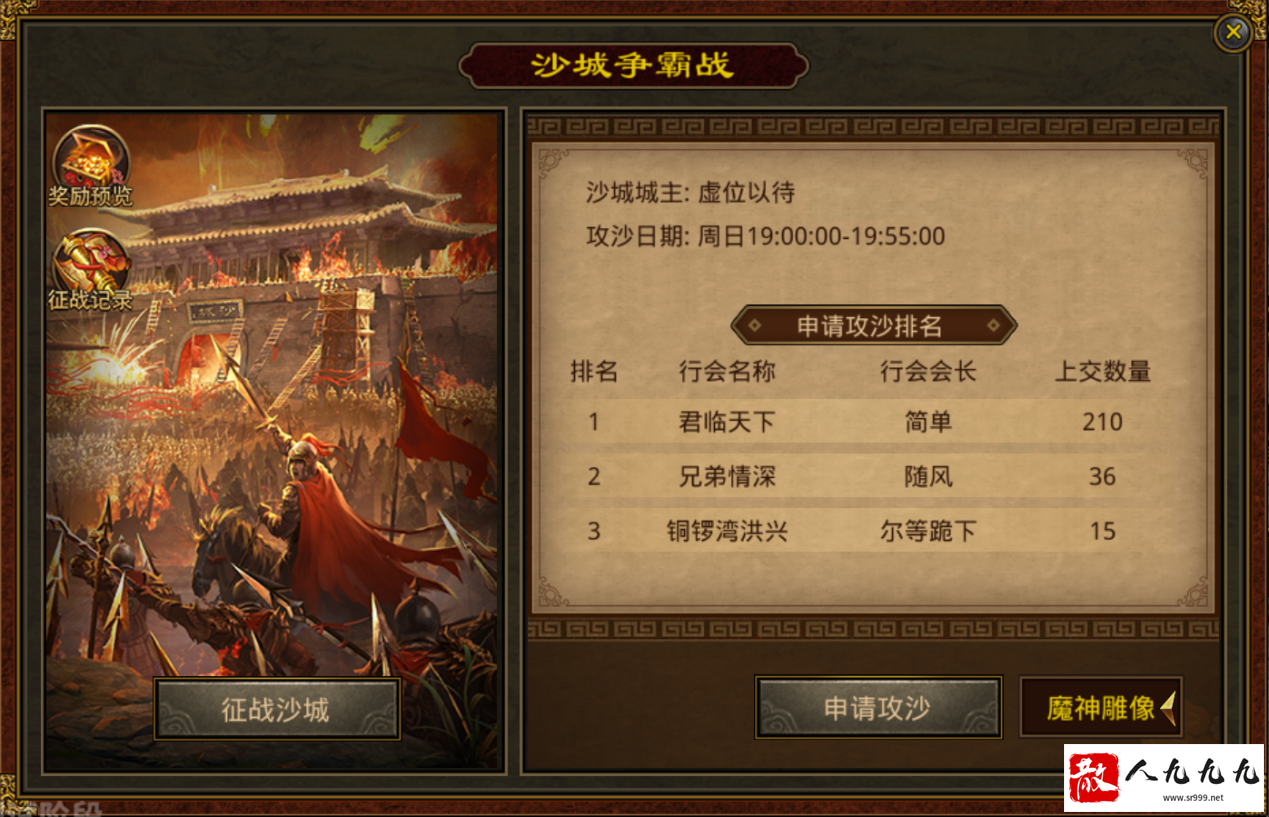Click the 排名 column header
Screen dimensions: 1269x817
point(594,372)
